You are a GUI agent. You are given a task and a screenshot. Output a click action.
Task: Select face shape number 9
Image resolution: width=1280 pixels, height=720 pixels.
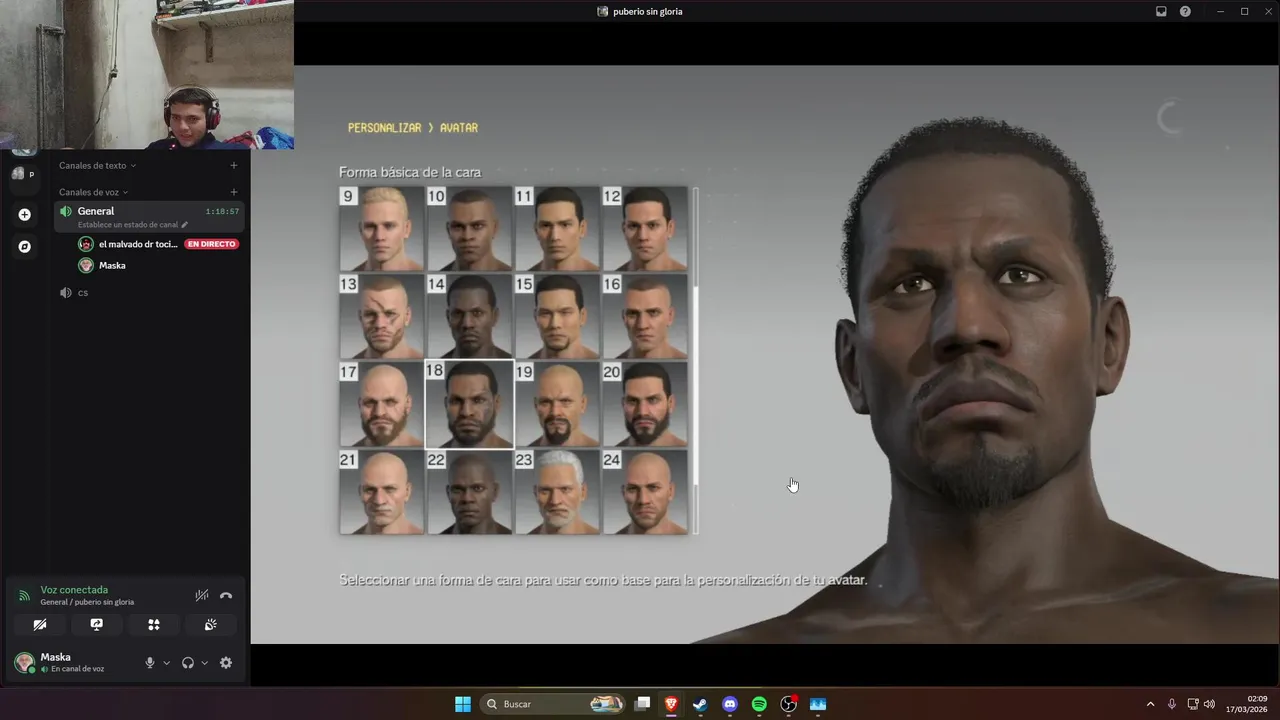click(x=382, y=228)
